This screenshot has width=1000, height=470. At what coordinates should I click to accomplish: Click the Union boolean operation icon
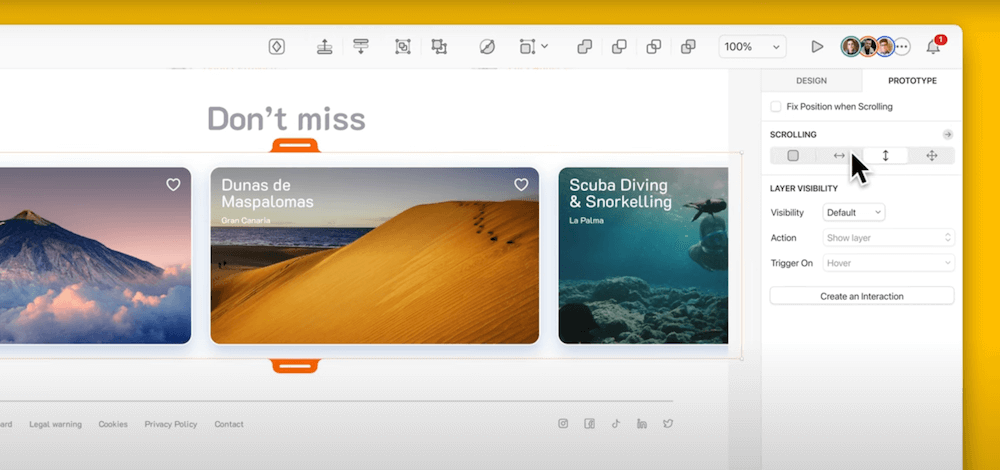click(x=585, y=47)
